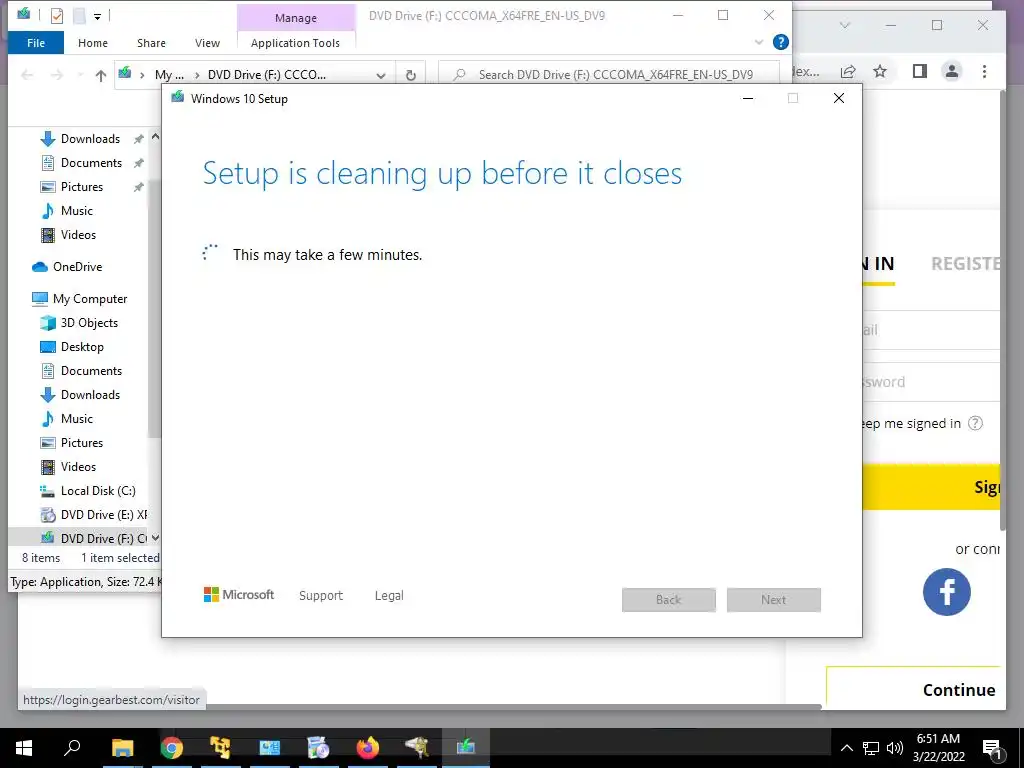Click the Back button in Setup
The width and height of the screenshot is (1024, 768).
(x=669, y=600)
